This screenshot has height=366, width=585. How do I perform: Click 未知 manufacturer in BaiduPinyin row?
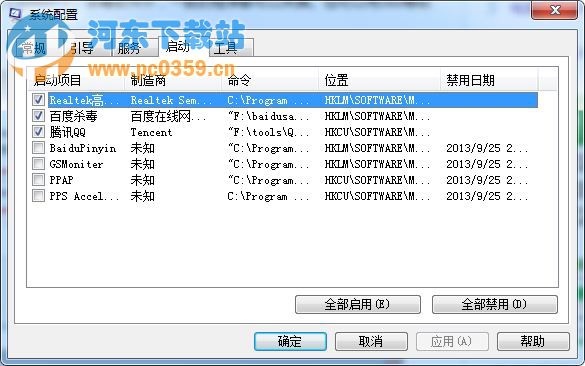tap(143, 148)
